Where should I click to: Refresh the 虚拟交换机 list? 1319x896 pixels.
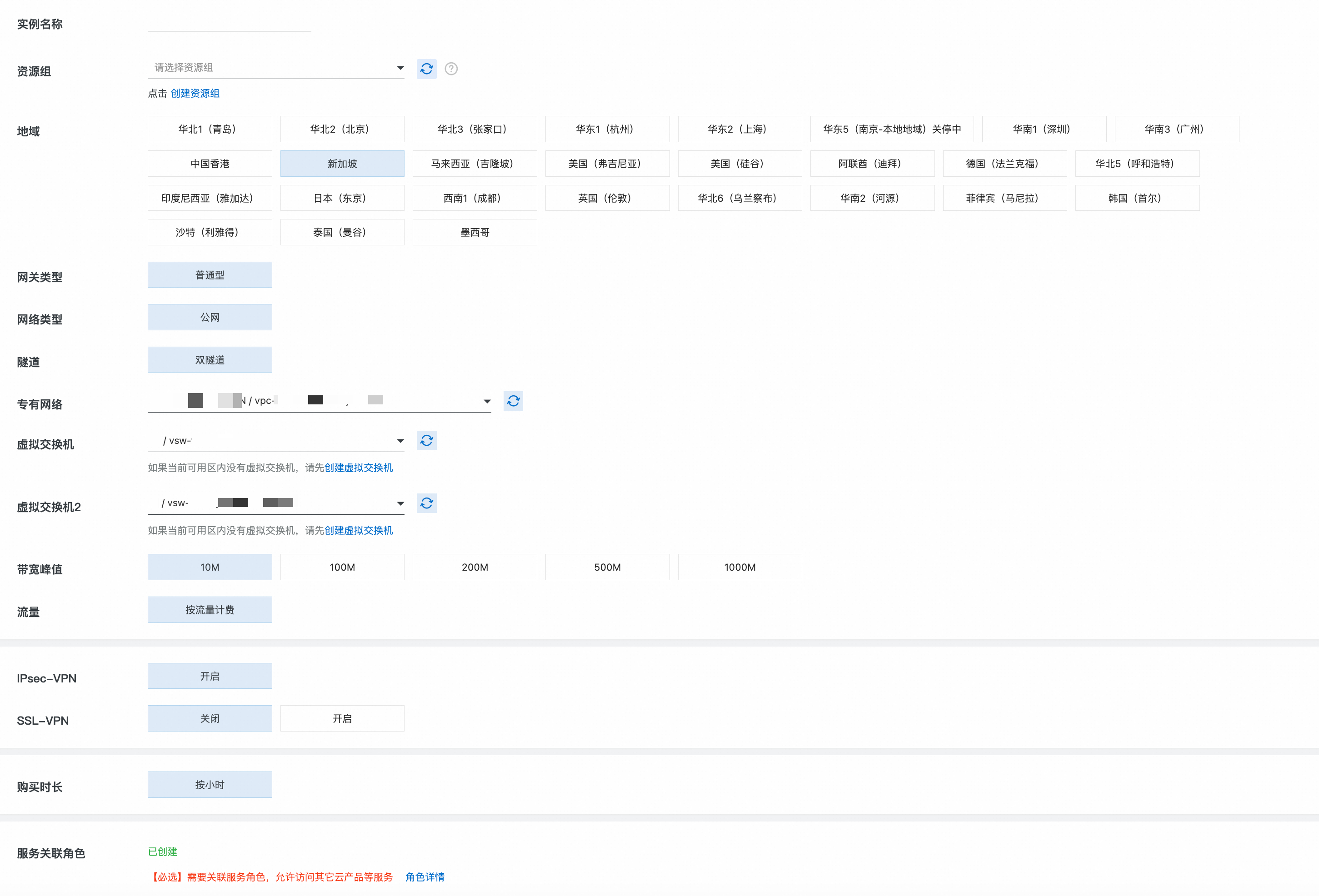coord(426,441)
